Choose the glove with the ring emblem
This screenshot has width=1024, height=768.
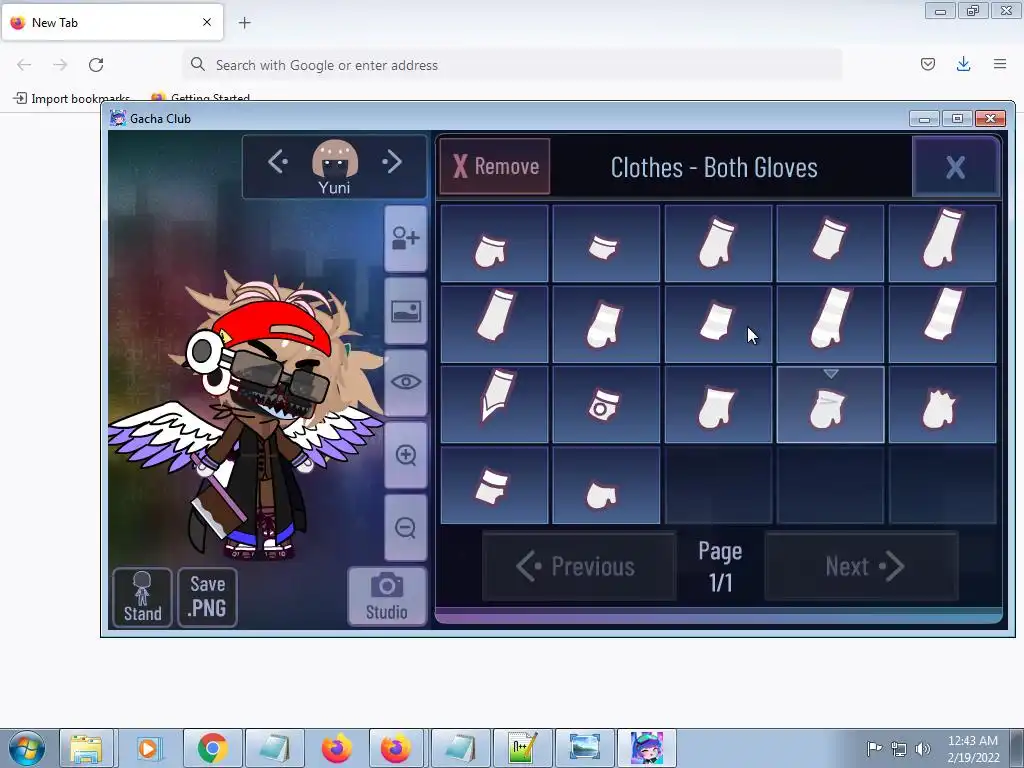(x=606, y=405)
